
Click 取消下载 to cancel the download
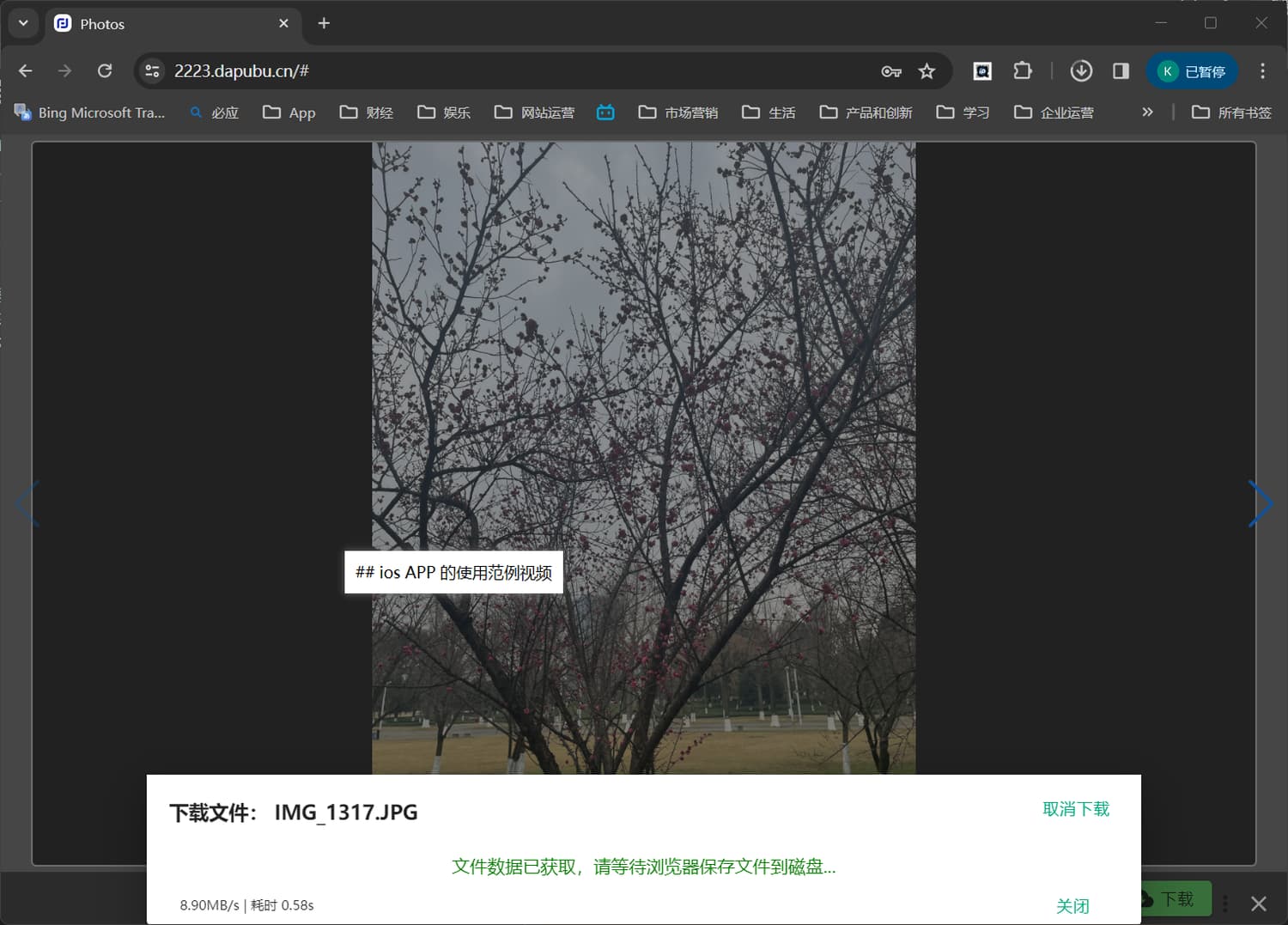click(x=1075, y=809)
